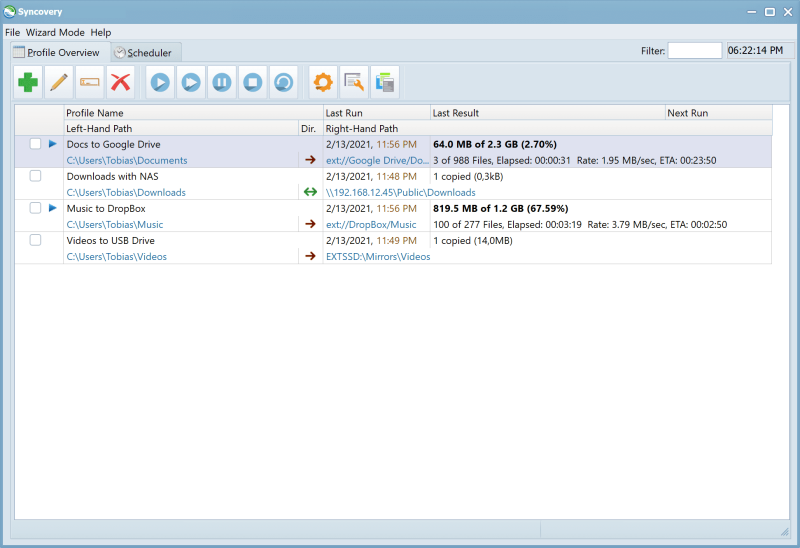Image resolution: width=800 pixels, height=548 pixels.
Task: Click blue running arrow for Docs to Google Drive
Action: tap(53, 144)
